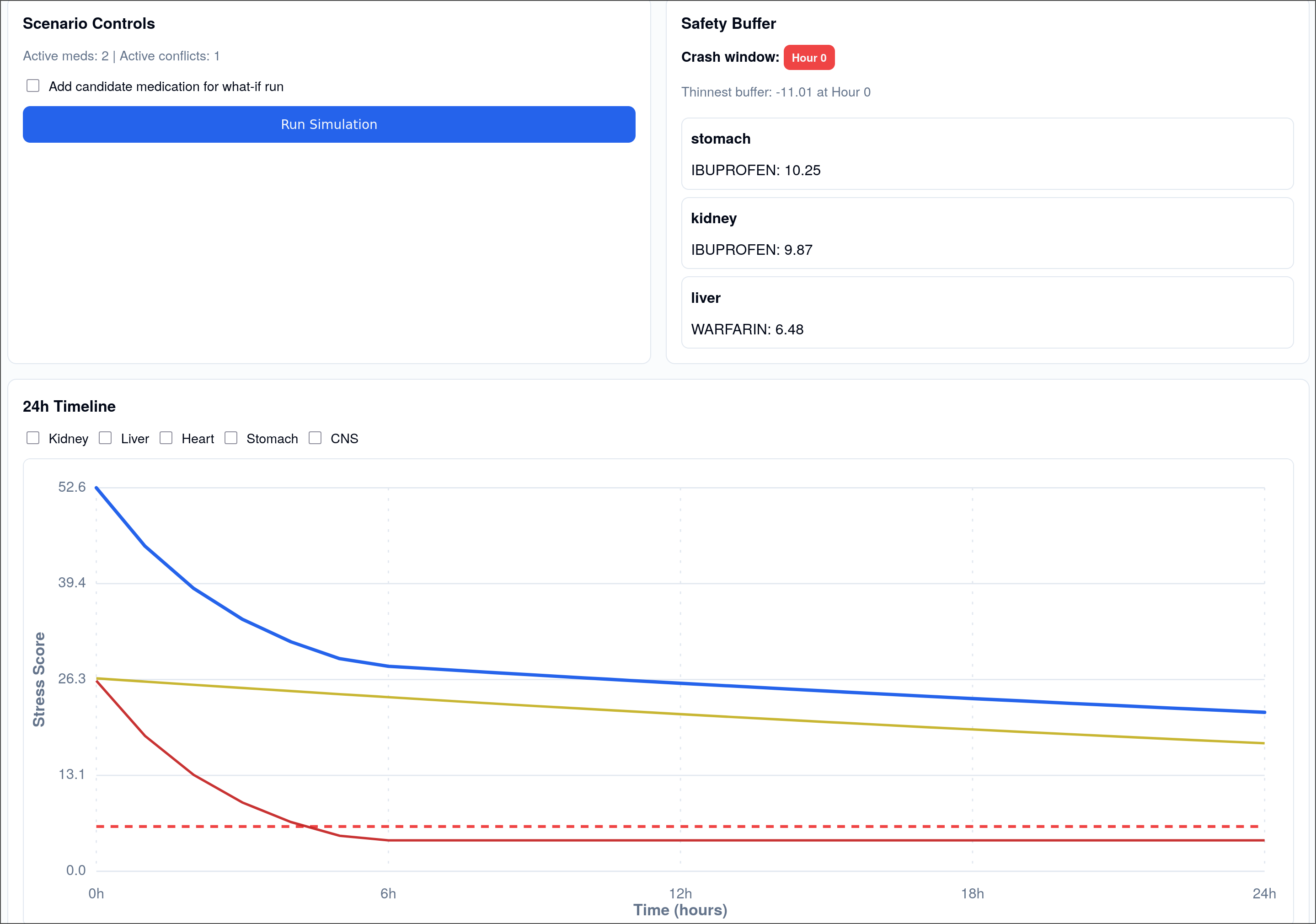Click the 12h tick on time axis
The height and width of the screenshot is (924, 1316).
pos(680,893)
